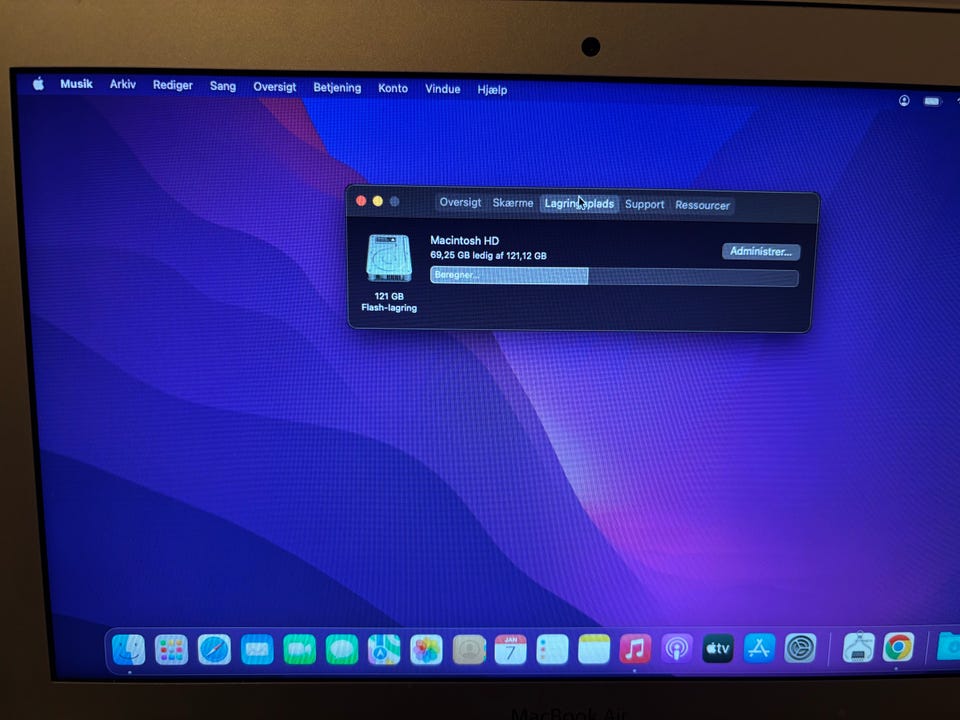Click the '69,25 GB ledig af 121,12 GB' text
Image resolution: width=960 pixels, height=720 pixels.
(488, 255)
